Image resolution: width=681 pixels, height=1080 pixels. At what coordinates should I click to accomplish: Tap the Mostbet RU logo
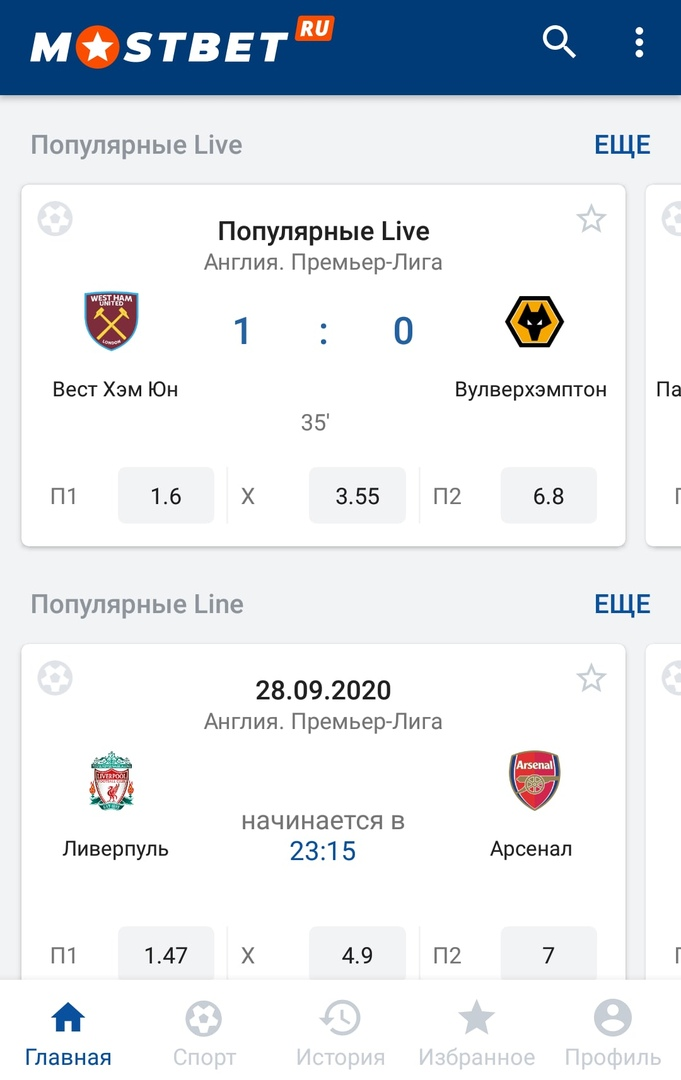pos(182,43)
